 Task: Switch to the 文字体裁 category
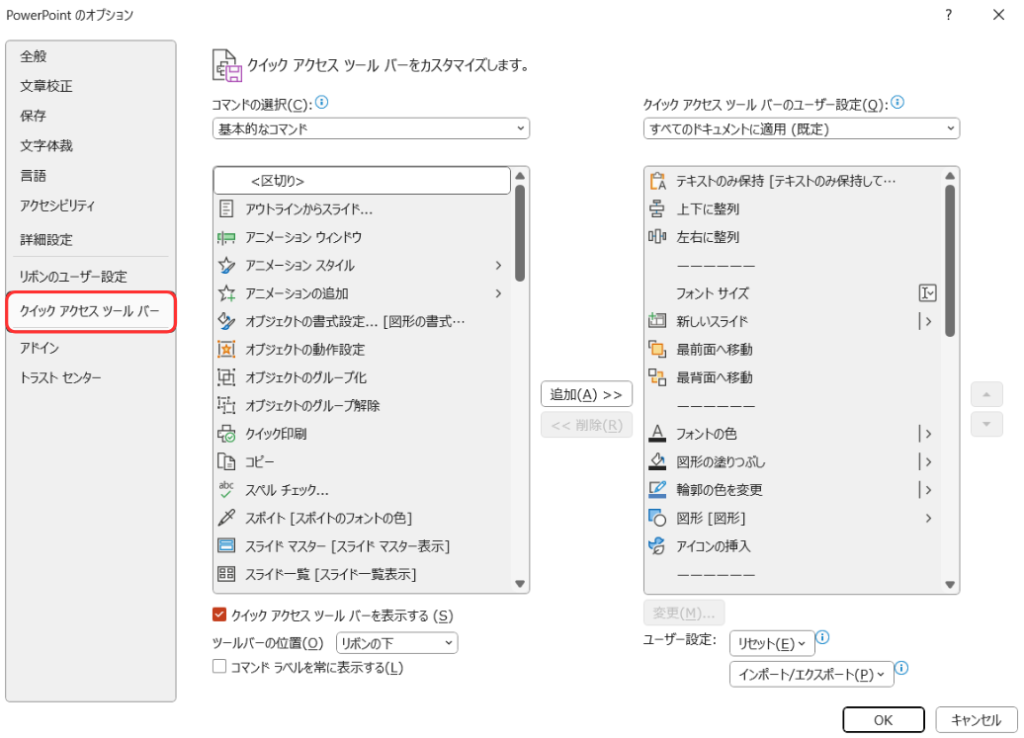(91, 146)
